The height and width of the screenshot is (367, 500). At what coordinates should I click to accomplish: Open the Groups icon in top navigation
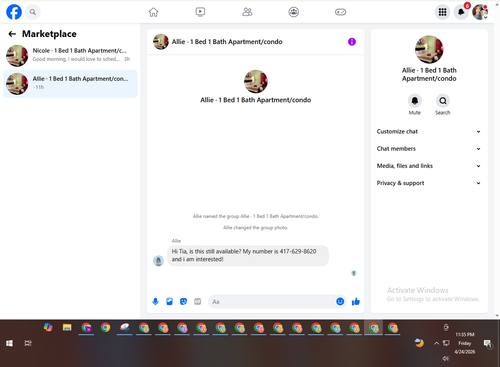click(293, 12)
